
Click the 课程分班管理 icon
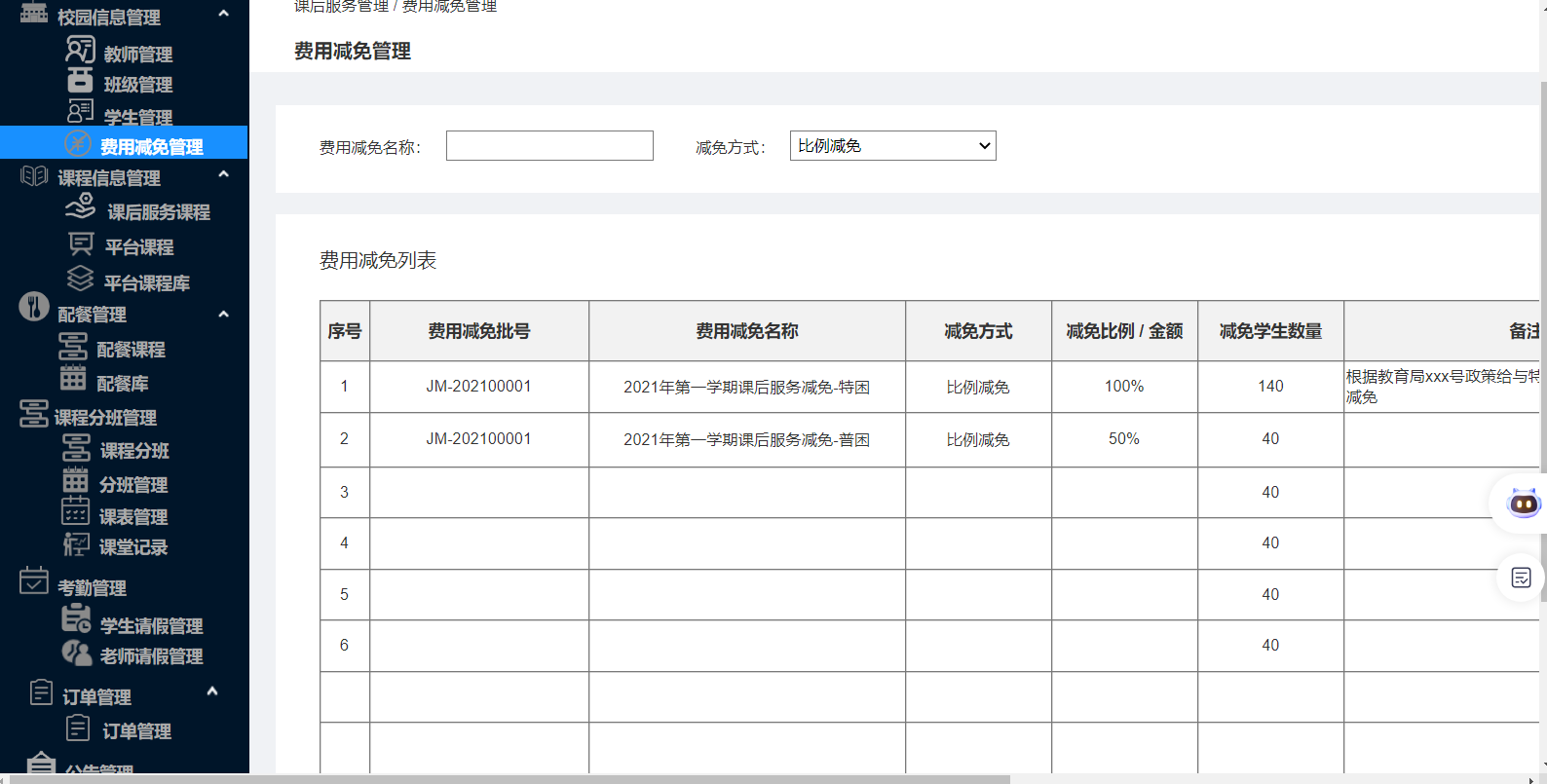pos(34,414)
